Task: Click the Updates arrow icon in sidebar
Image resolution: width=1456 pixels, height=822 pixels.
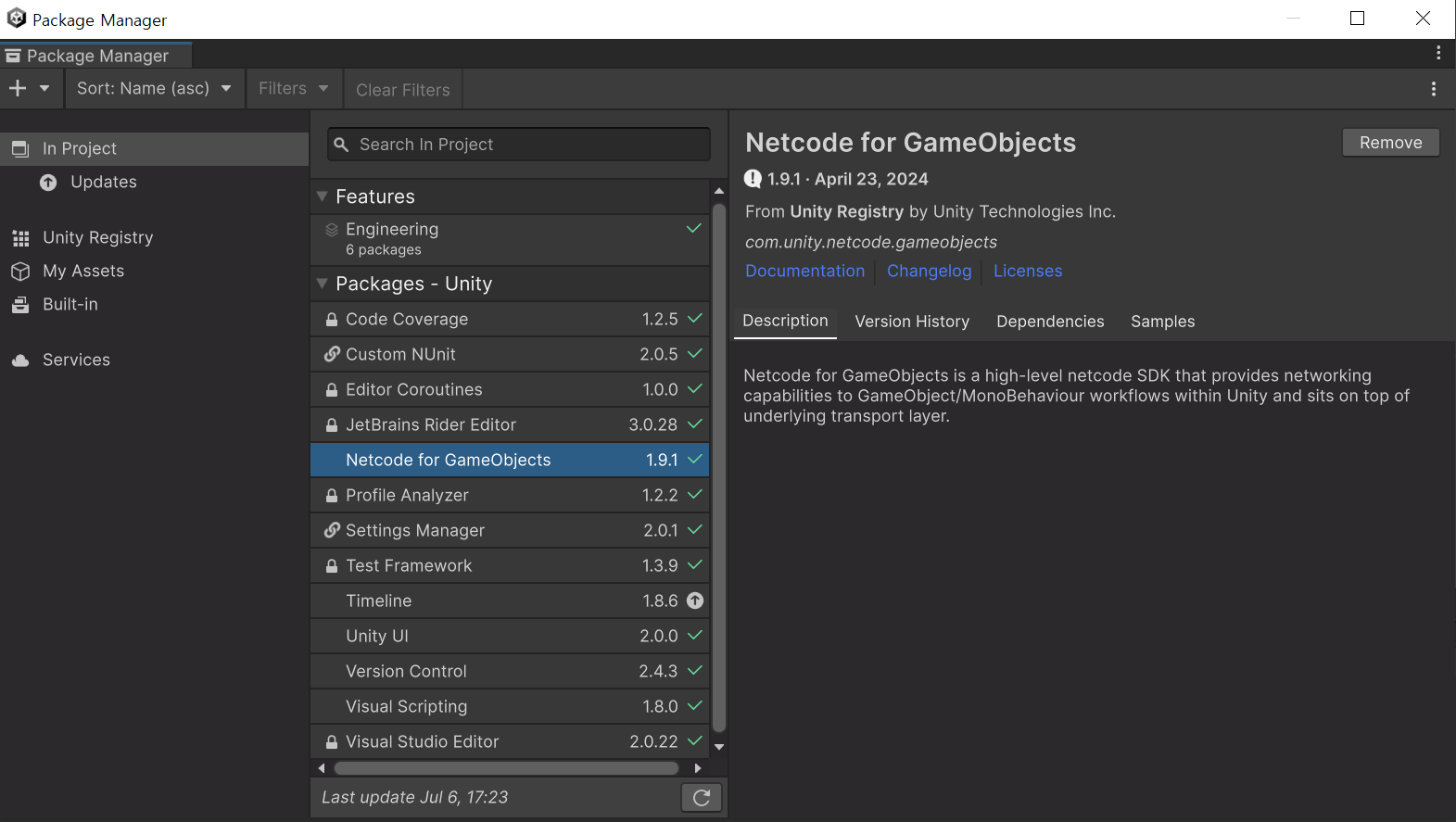Action: click(48, 183)
